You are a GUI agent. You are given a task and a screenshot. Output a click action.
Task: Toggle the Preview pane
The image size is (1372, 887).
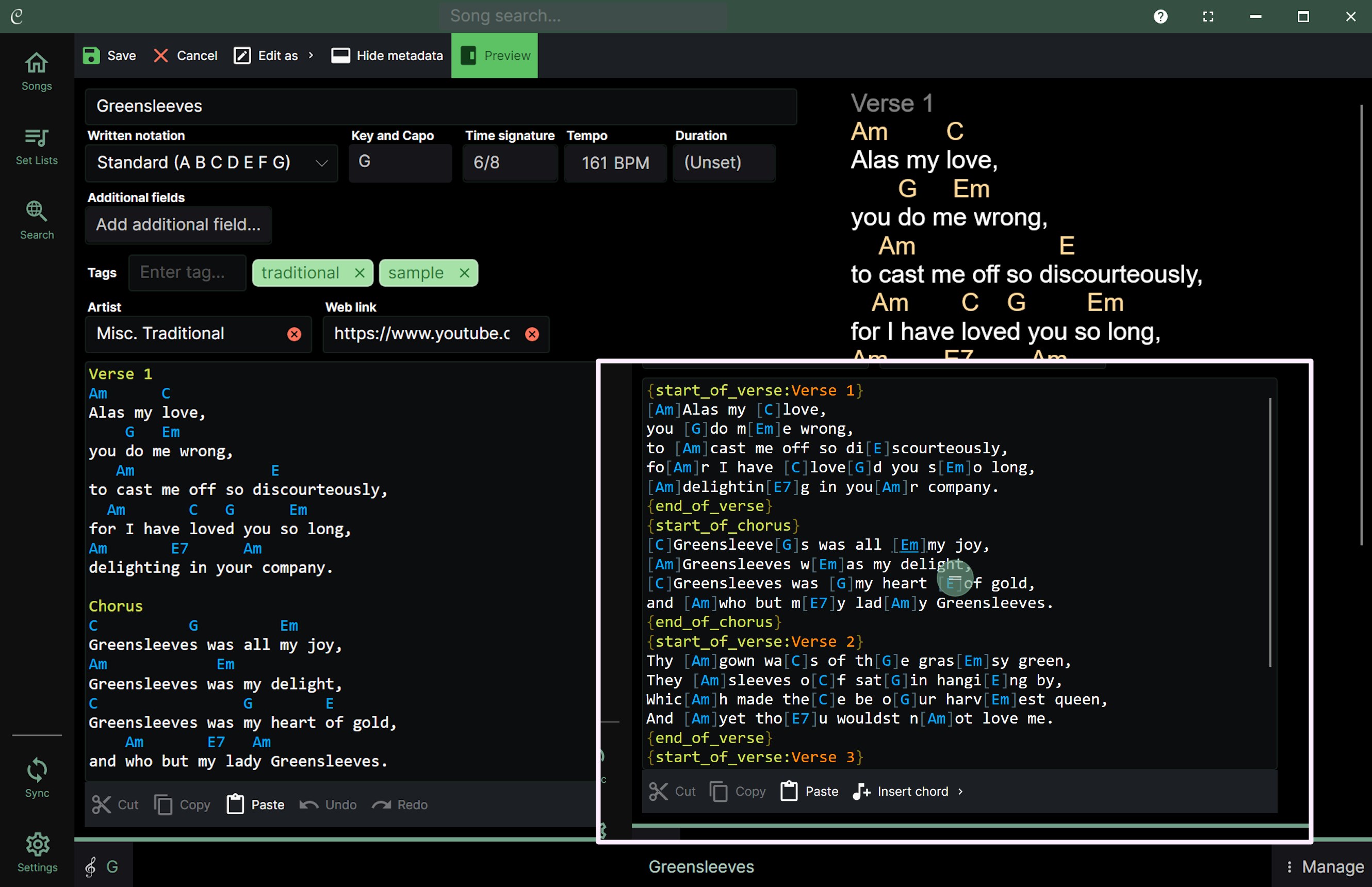tap(495, 55)
